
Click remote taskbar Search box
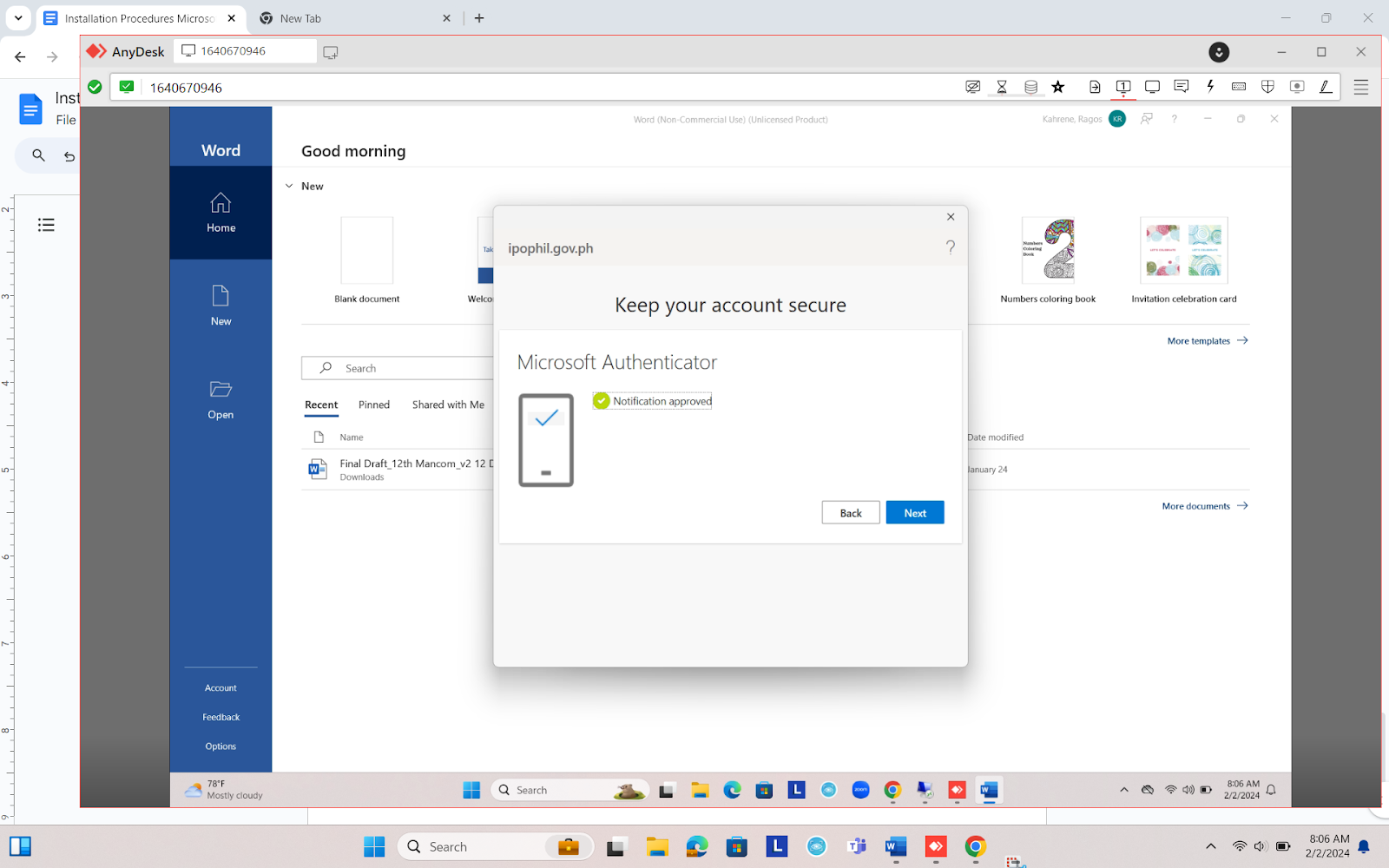pyautogui.click(x=569, y=790)
